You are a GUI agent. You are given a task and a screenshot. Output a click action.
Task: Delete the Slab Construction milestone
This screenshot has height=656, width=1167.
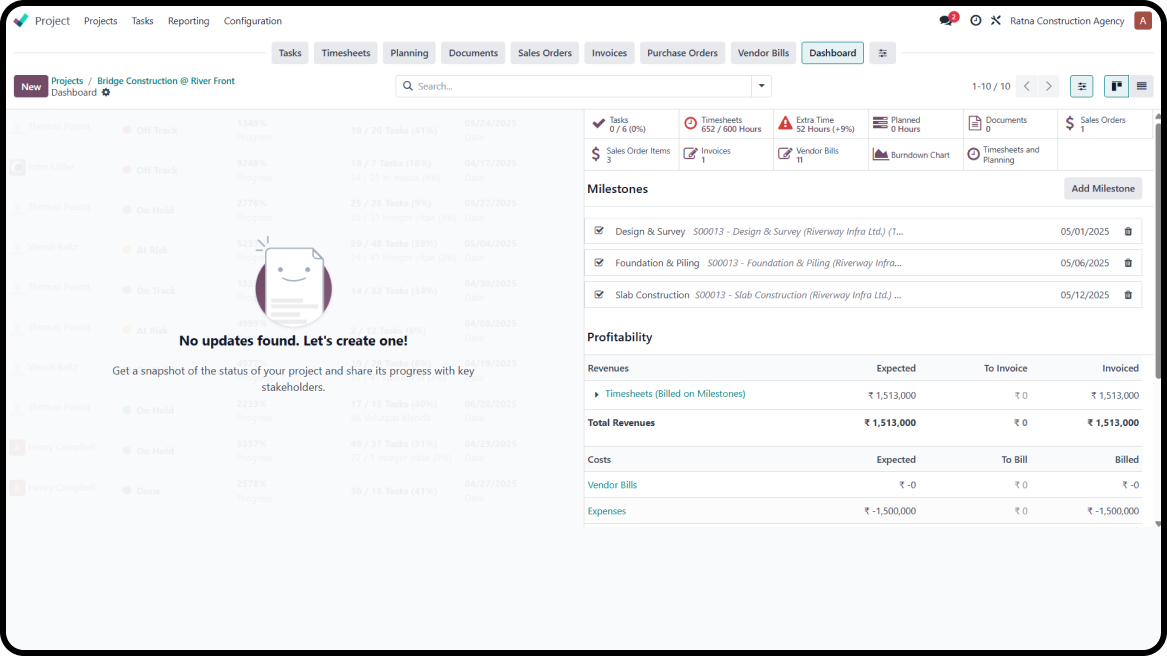click(x=1128, y=296)
